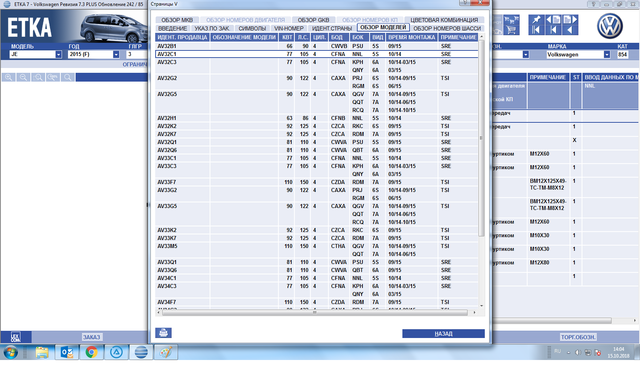Click the ВРЕМЯ МОНТАЖА column header

click(411, 37)
